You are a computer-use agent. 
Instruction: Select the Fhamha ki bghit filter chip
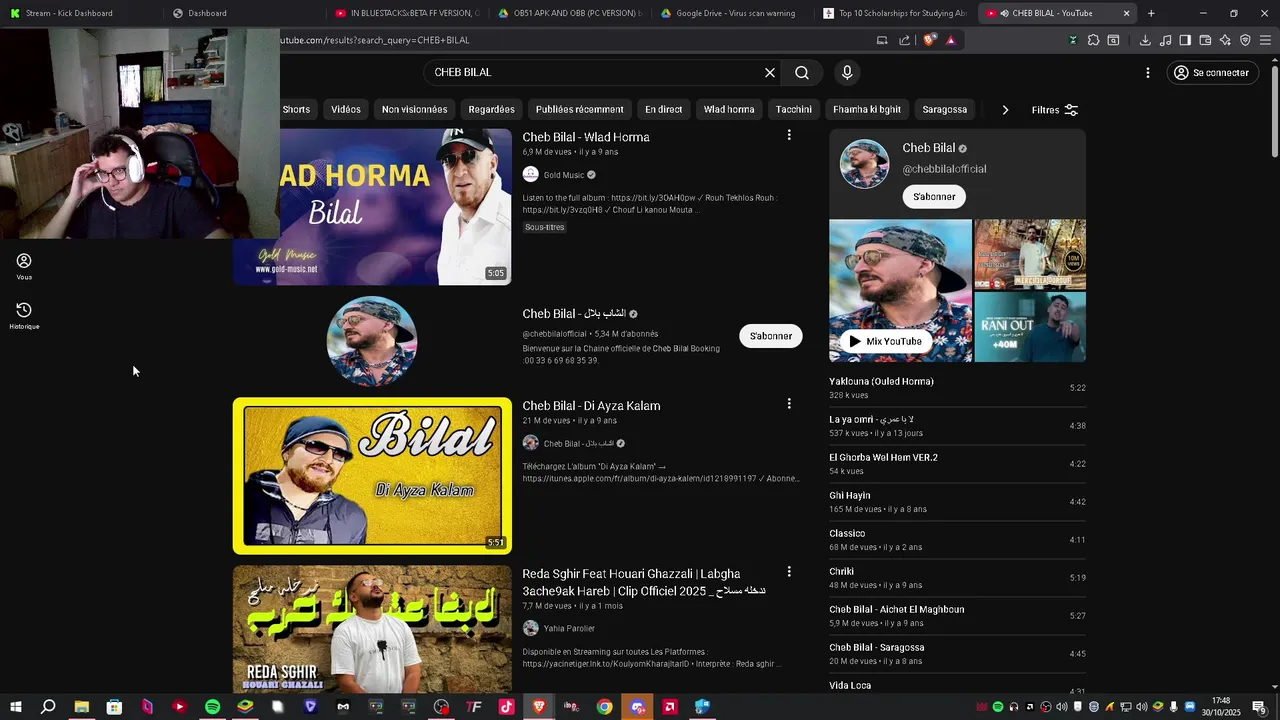point(867,110)
